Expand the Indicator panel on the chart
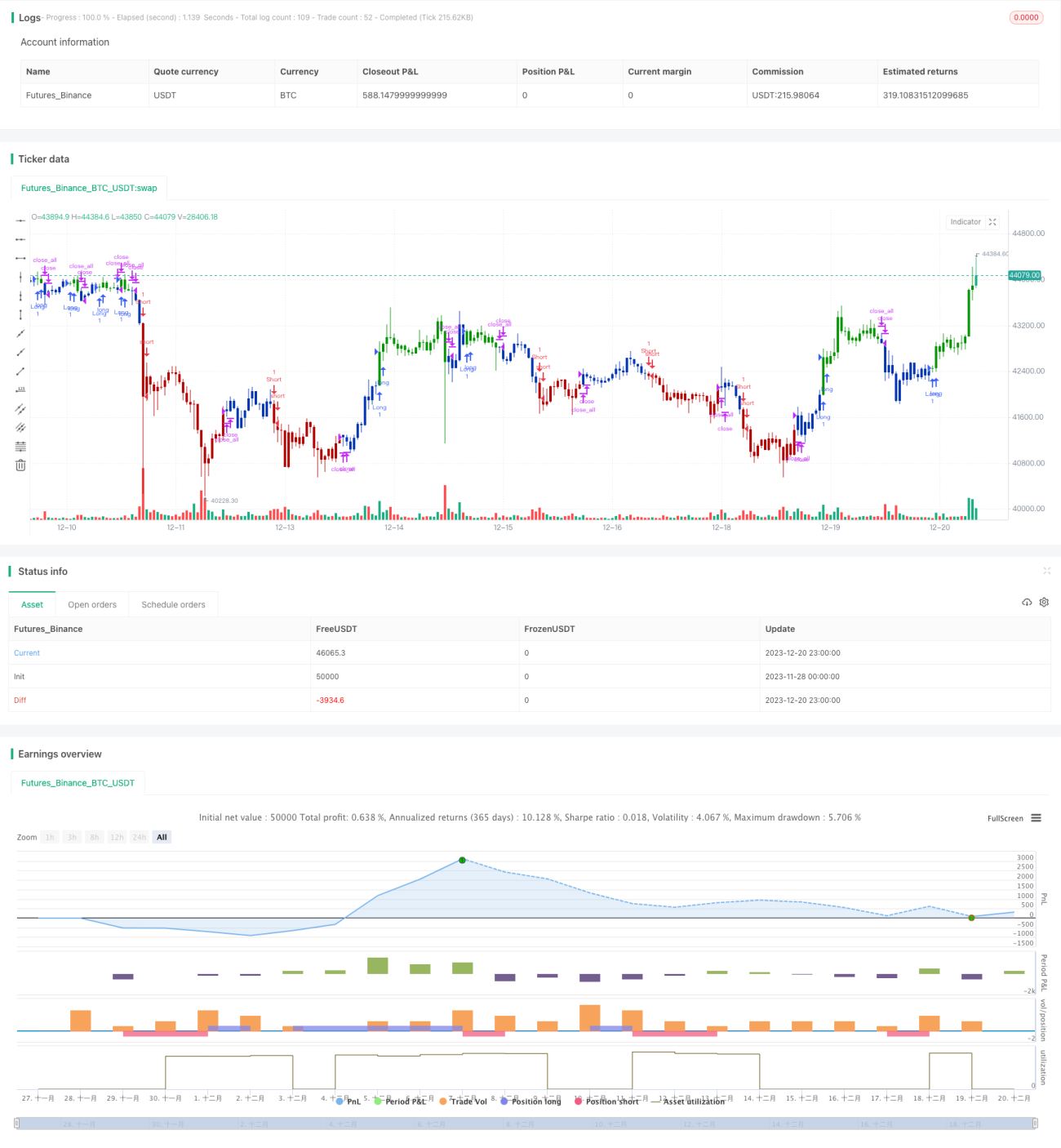The width and height of the screenshot is (1061, 1148). pos(992,222)
